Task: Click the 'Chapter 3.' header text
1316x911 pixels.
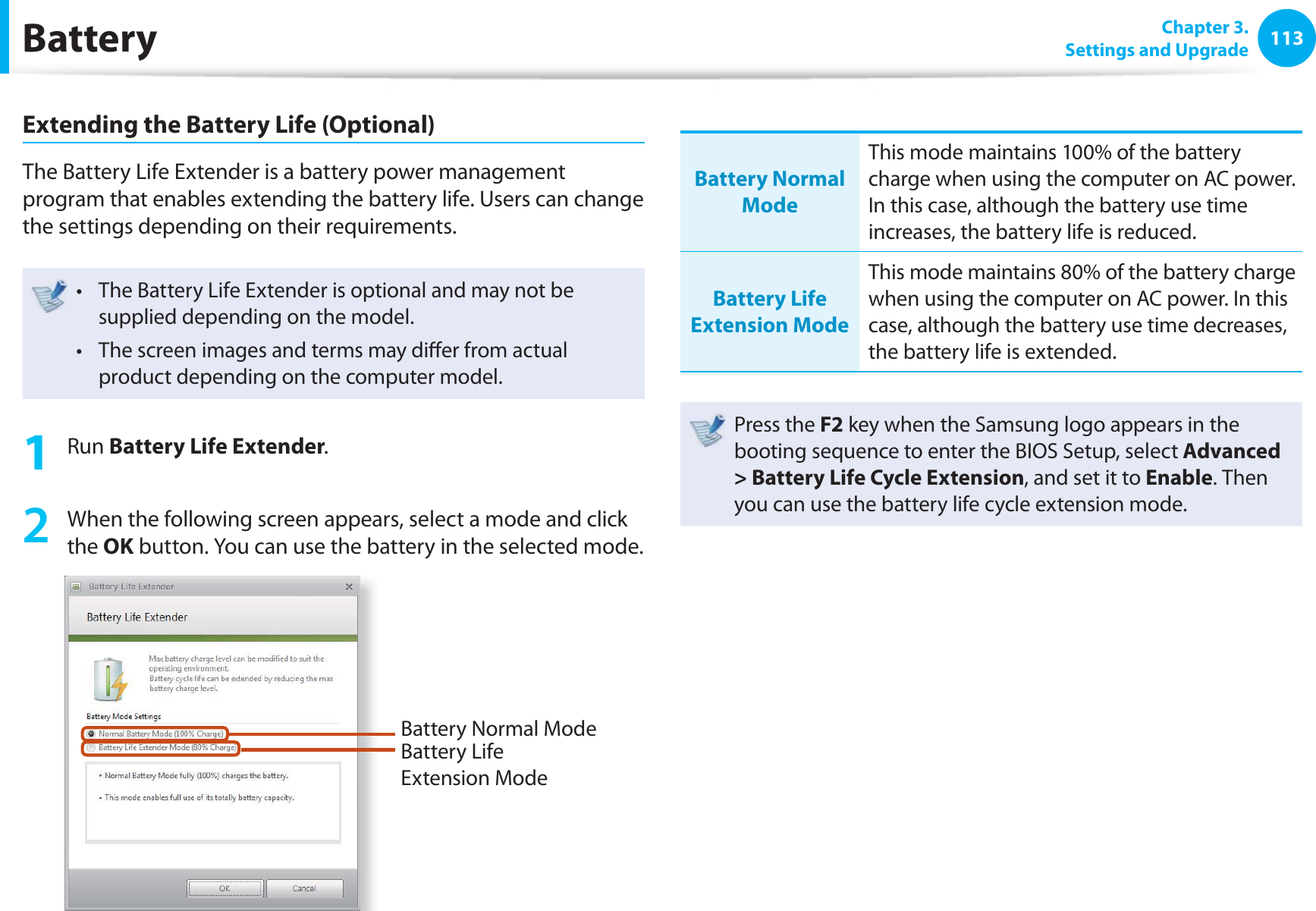Action: (1205, 27)
